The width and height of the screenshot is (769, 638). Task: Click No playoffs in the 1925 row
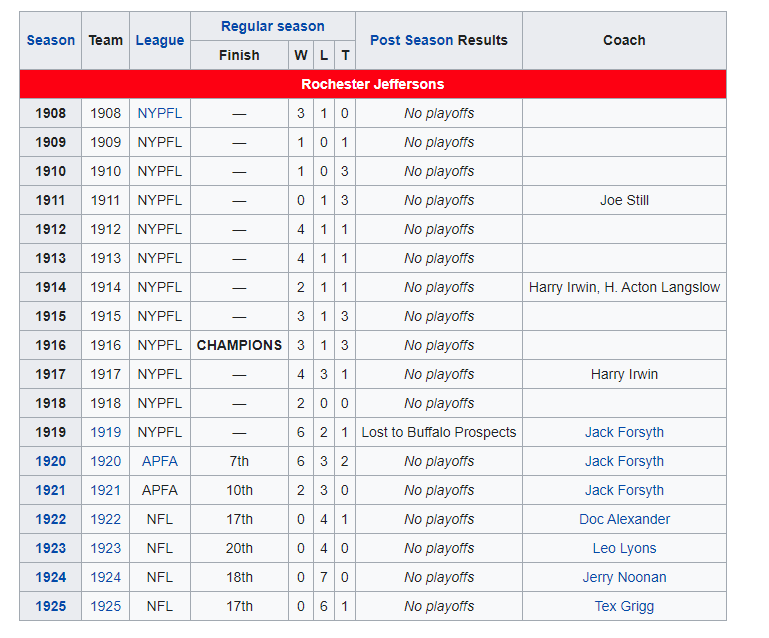pos(439,606)
